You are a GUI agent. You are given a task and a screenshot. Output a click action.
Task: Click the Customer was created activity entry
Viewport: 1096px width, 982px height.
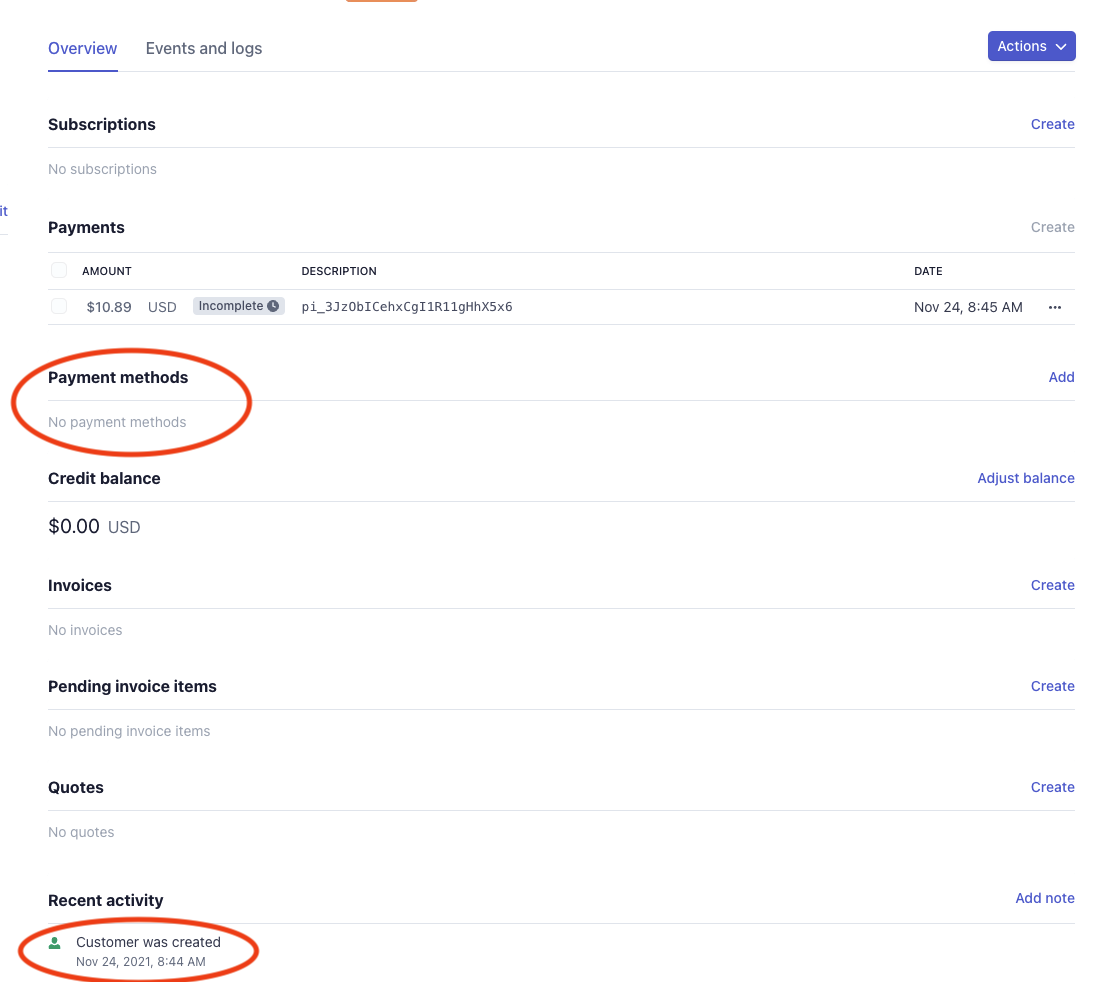[x=150, y=941]
